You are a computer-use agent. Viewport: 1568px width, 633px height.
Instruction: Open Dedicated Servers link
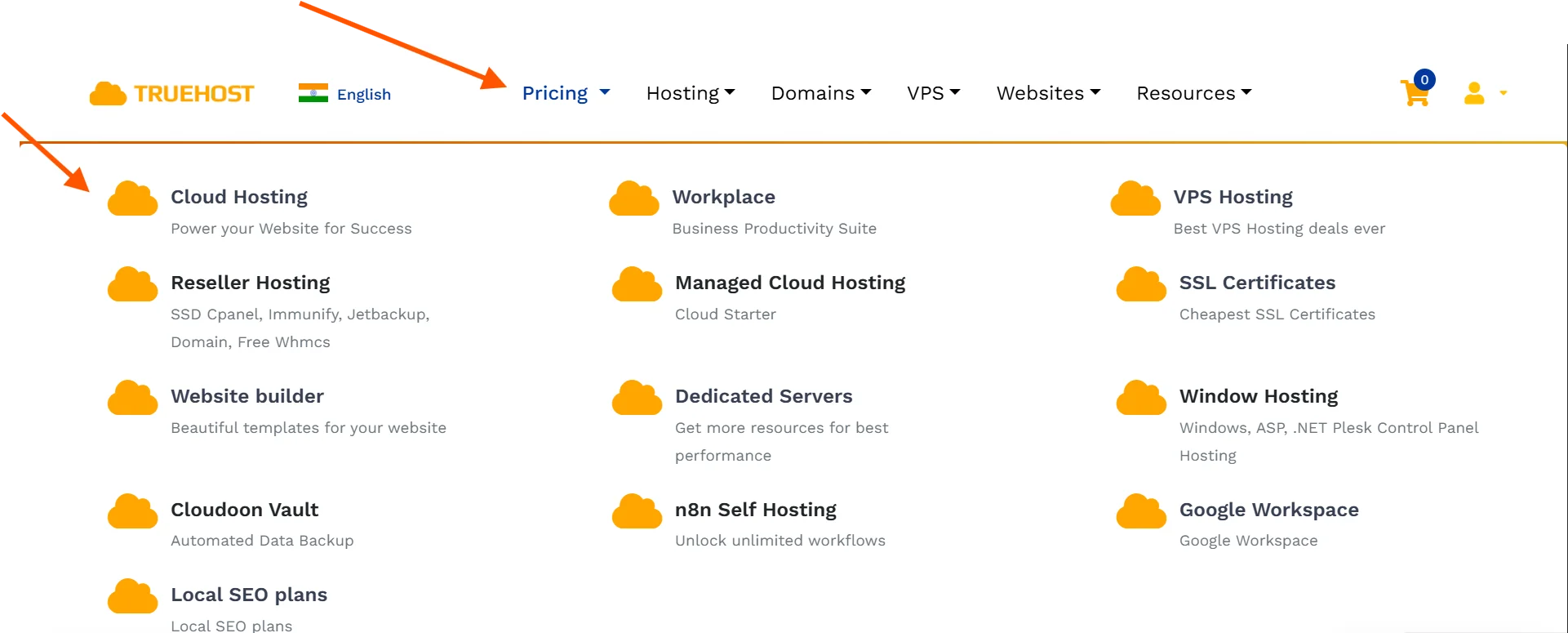pos(764,396)
